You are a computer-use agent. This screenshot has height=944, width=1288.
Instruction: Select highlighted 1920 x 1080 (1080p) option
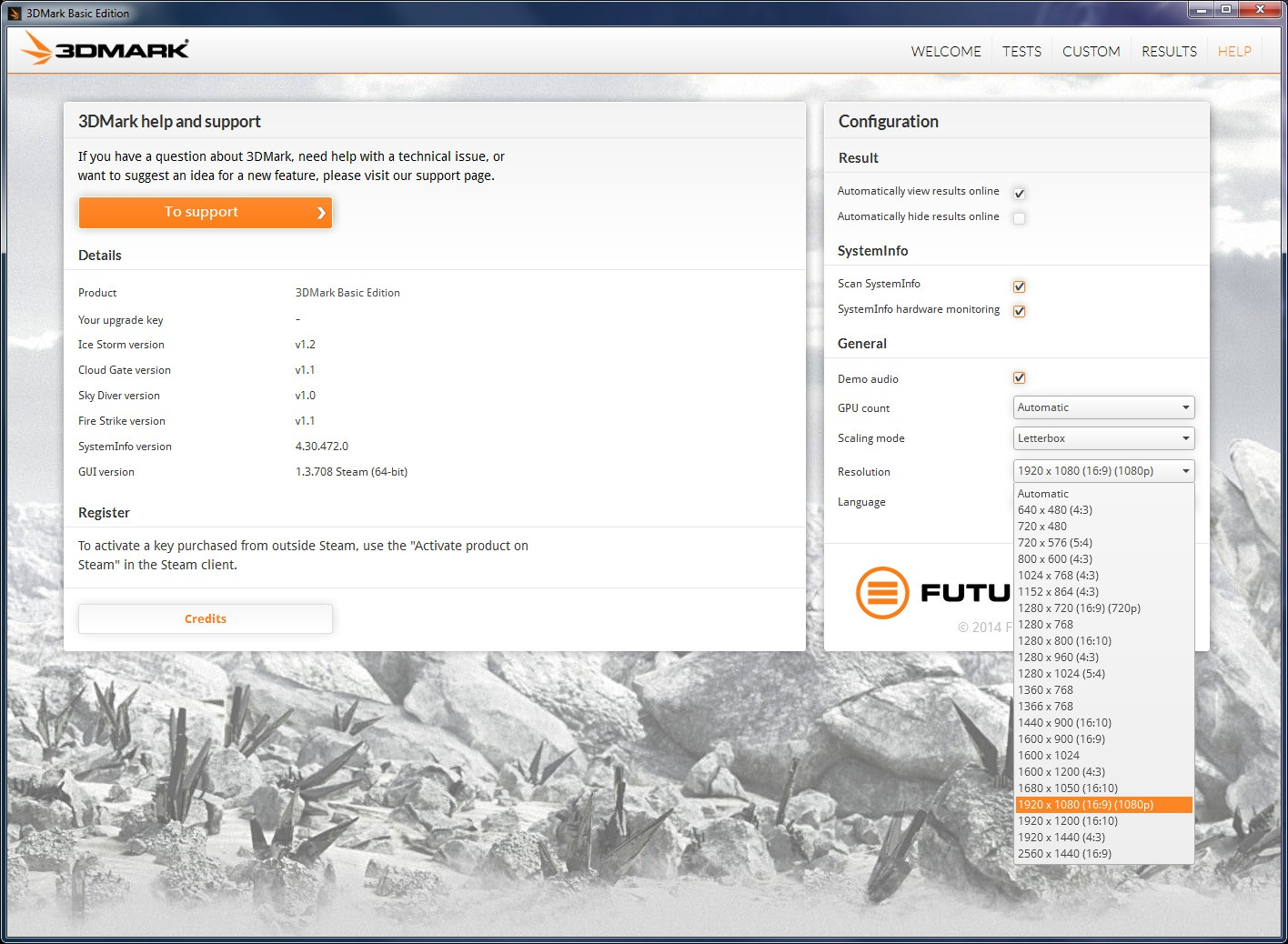[1103, 805]
